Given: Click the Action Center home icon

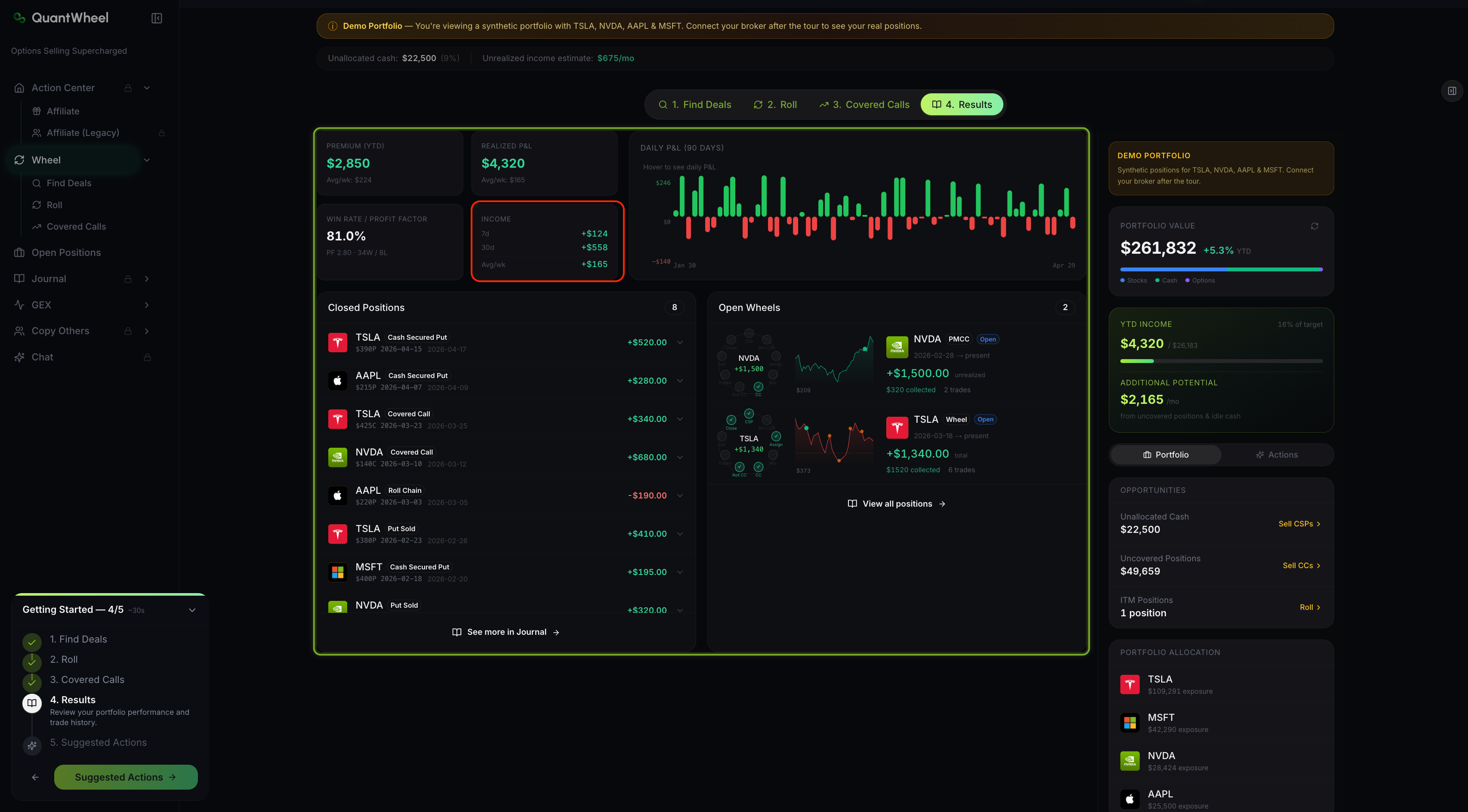Looking at the screenshot, I should (19, 88).
